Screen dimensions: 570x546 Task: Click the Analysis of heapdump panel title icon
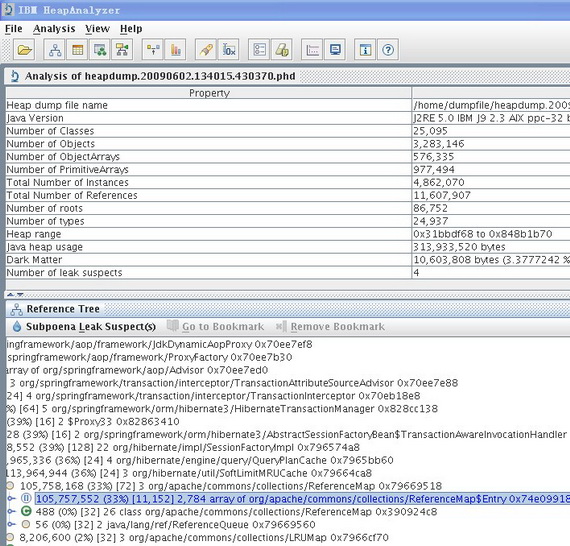[15, 76]
